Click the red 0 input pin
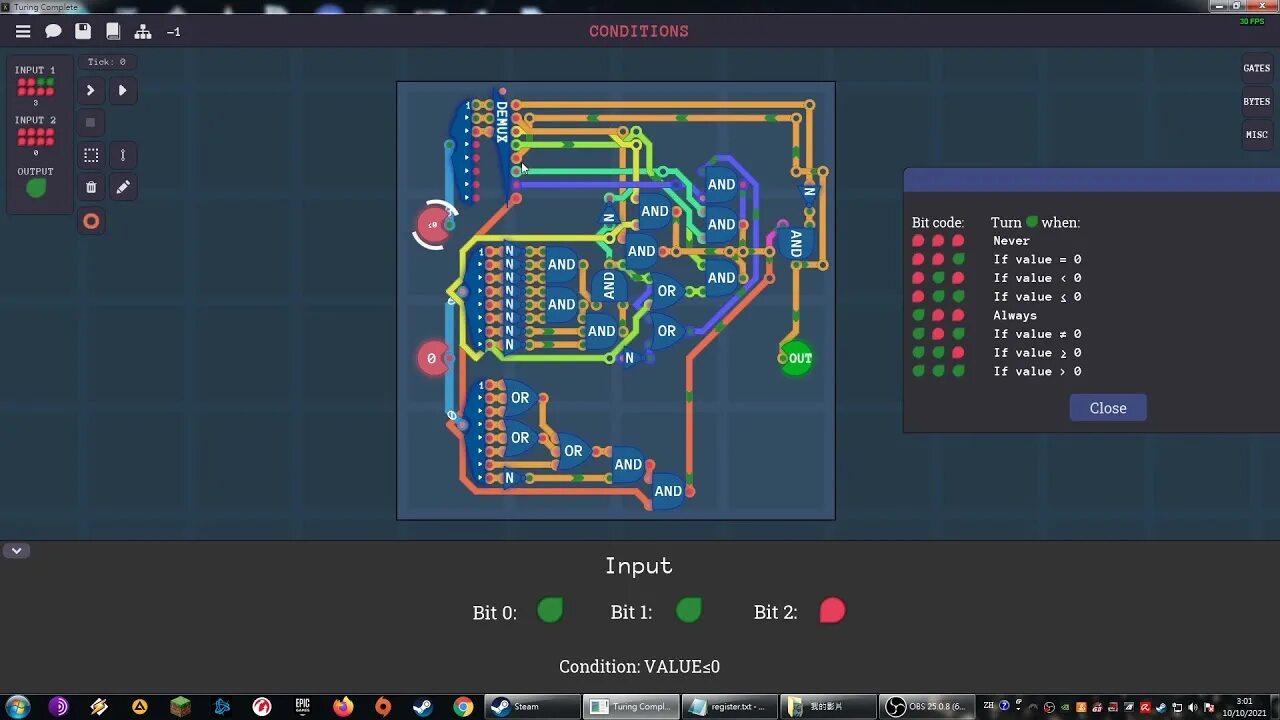Viewport: 1280px width, 720px height. coord(432,358)
